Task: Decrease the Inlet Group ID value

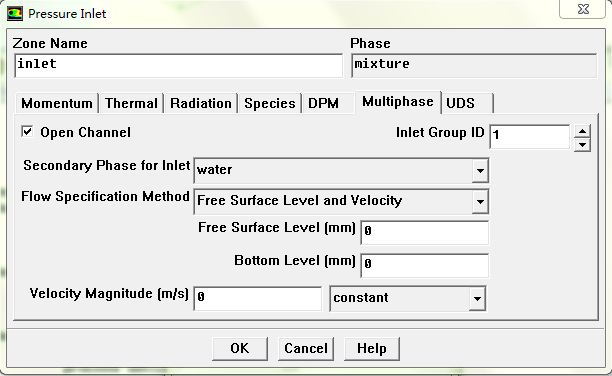Action: tap(582, 145)
